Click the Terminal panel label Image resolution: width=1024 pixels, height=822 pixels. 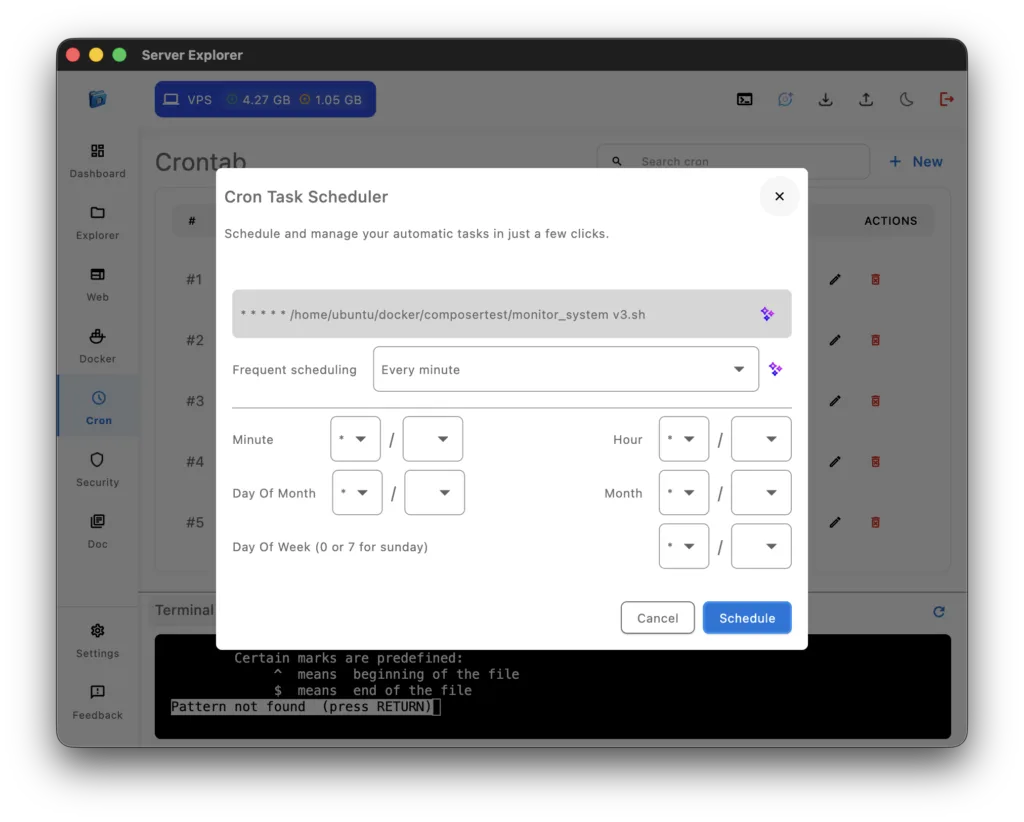click(184, 610)
